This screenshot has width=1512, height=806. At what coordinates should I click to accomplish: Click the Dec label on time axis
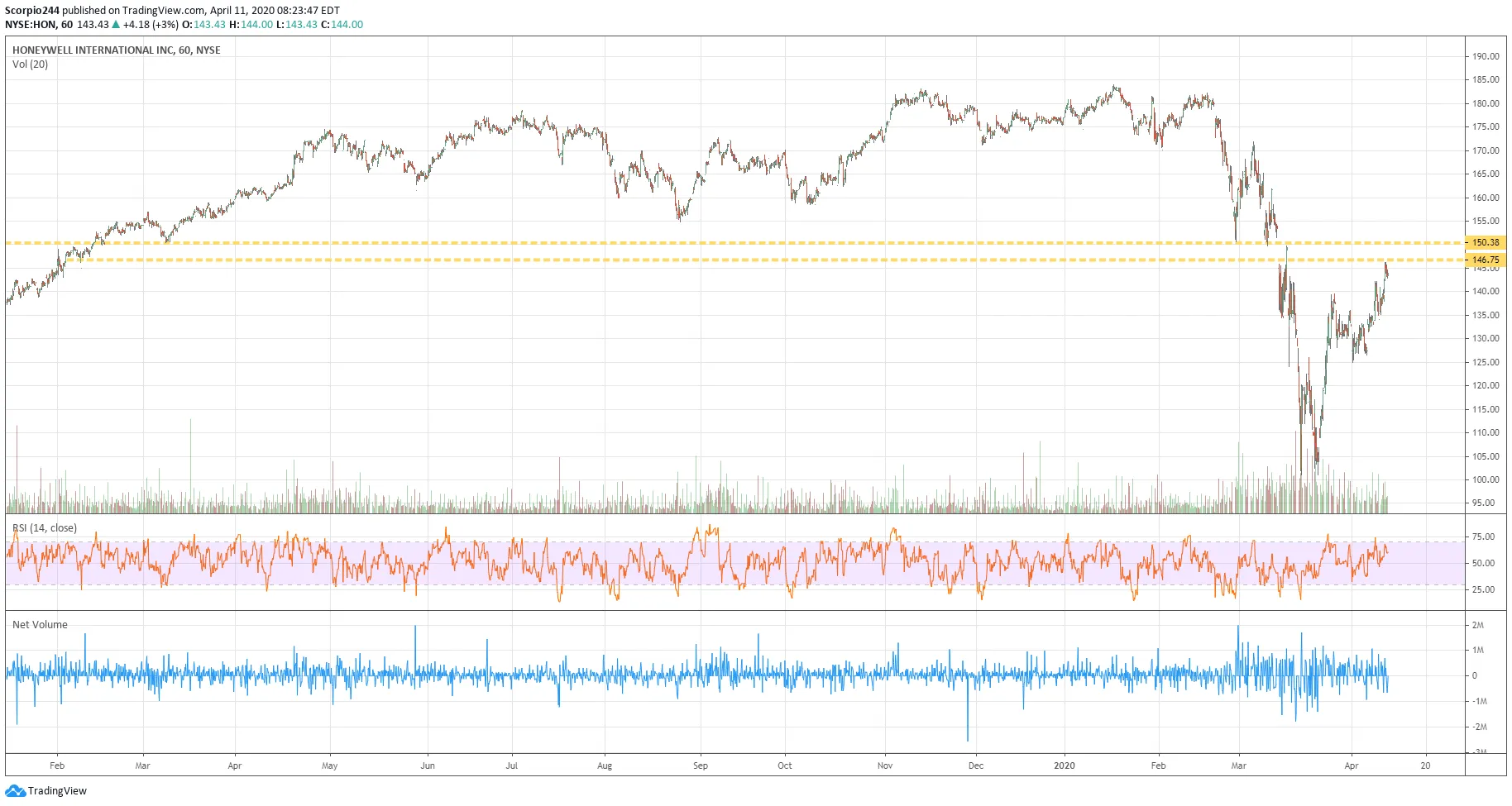click(x=976, y=766)
